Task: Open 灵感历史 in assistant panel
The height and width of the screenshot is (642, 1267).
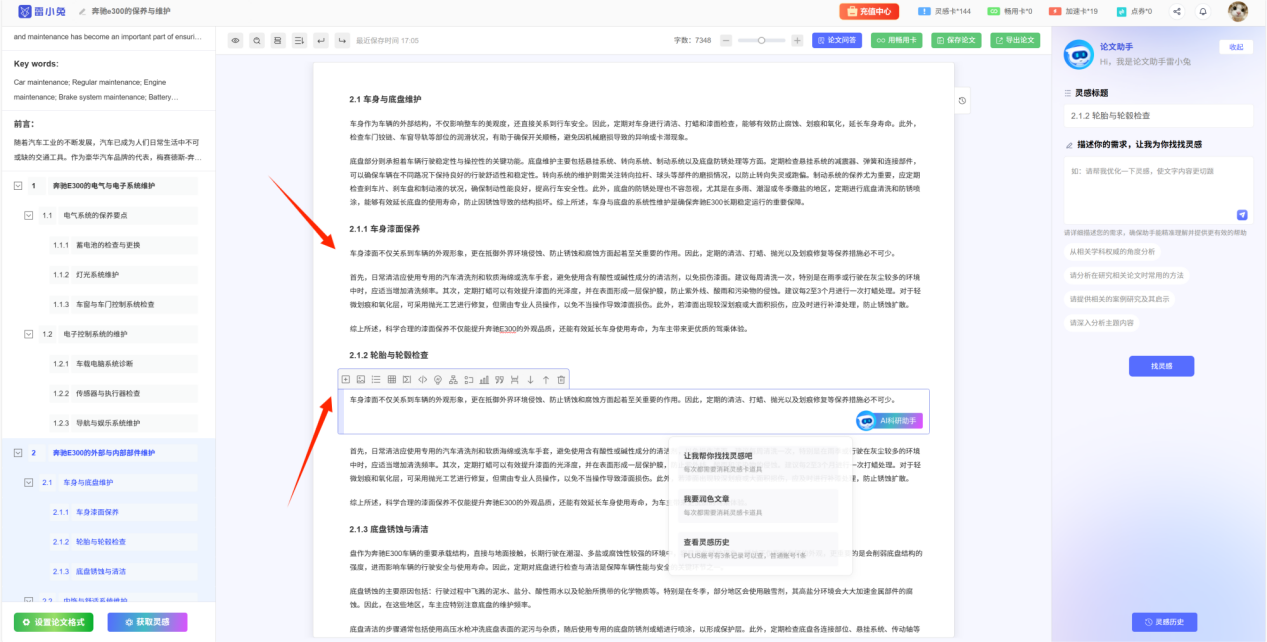Action: pyautogui.click(x=1164, y=621)
